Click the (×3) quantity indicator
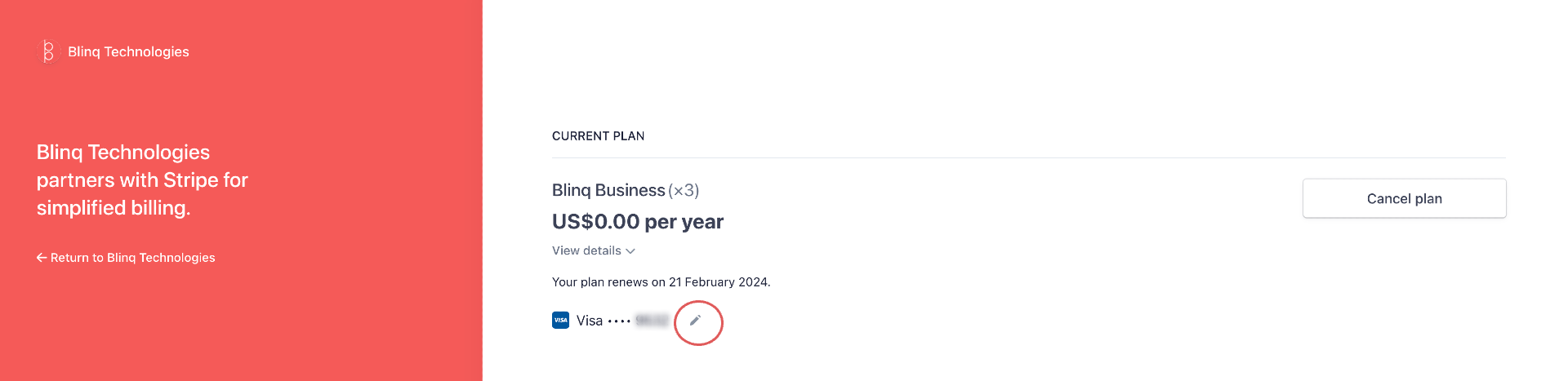Image resolution: width=1568 pixels, height=381 pixels. pyautogui.click(x=684, y=190)
